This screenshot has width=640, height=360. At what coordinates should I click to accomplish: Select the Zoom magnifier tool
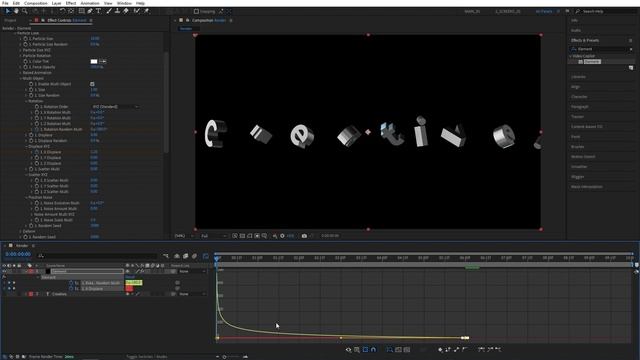(24, 11)
